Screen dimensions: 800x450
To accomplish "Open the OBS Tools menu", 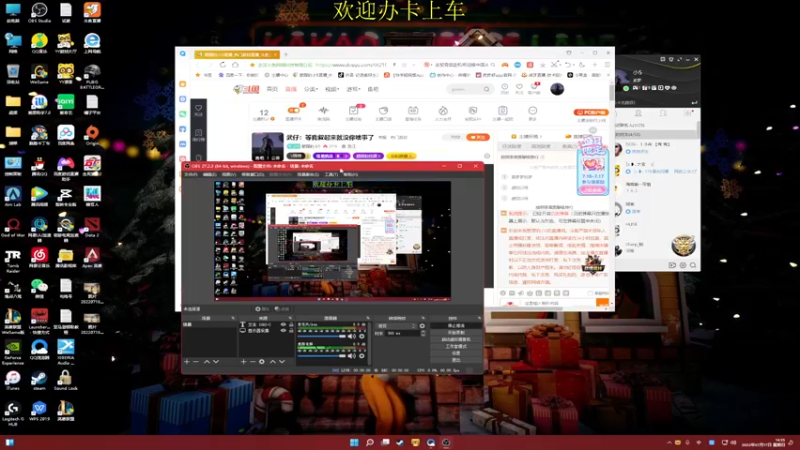I will [x=331, y=174].
